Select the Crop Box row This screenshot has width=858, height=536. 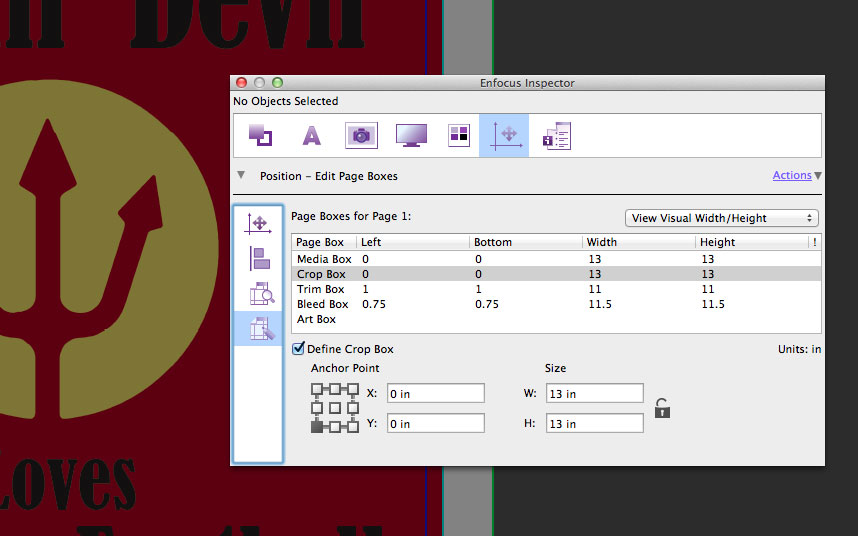(556, 274)
